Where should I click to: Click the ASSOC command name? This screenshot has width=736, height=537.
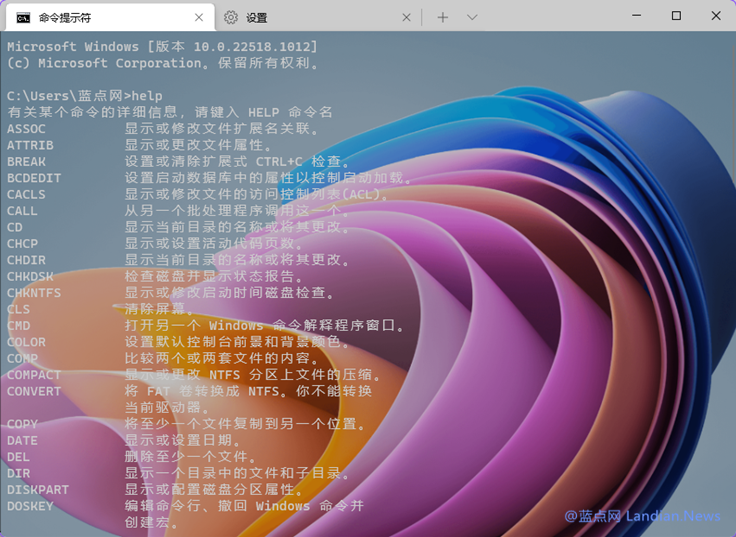(x=26, y=129)
